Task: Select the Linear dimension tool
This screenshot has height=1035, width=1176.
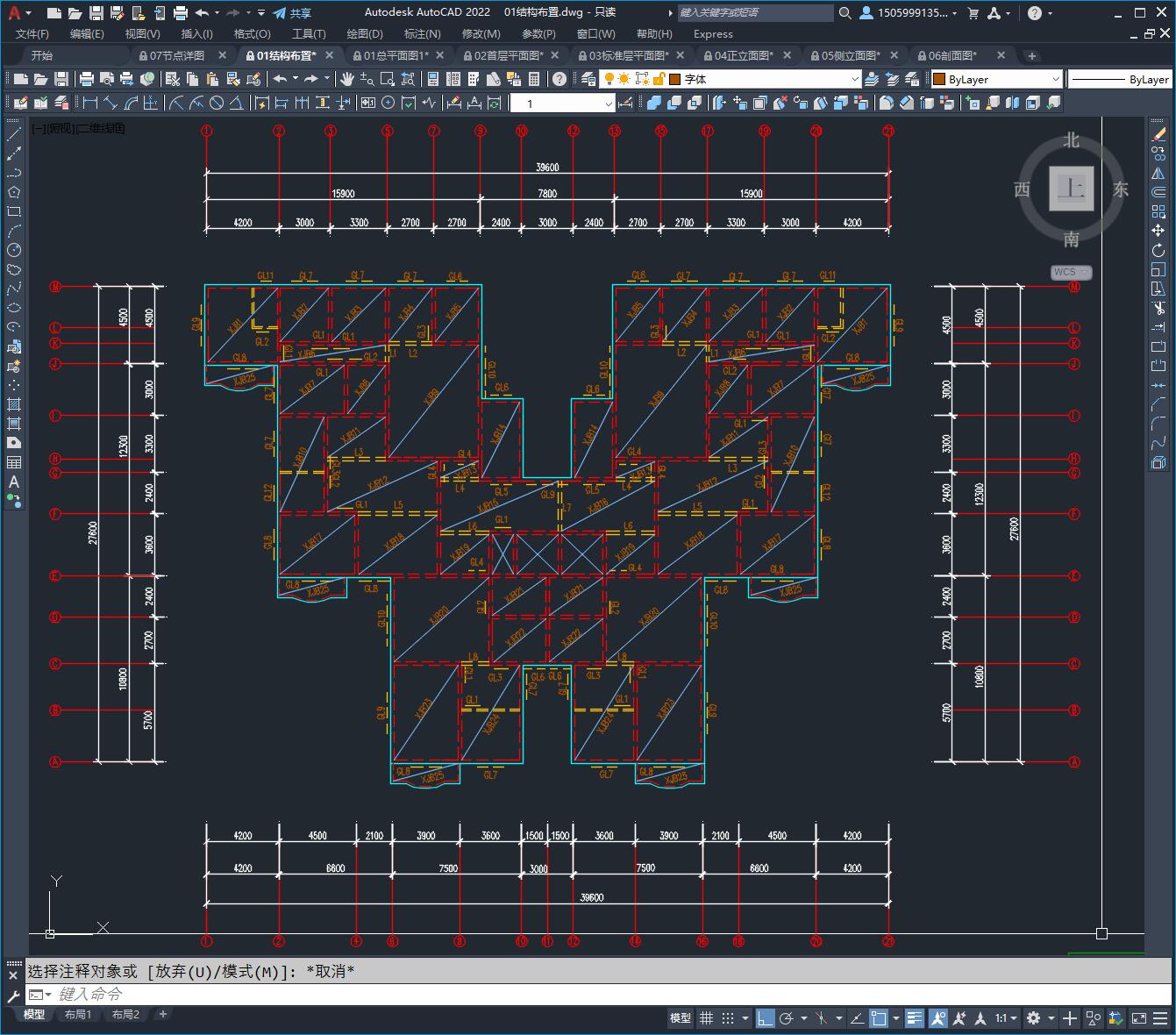Action: pos(90,103)
